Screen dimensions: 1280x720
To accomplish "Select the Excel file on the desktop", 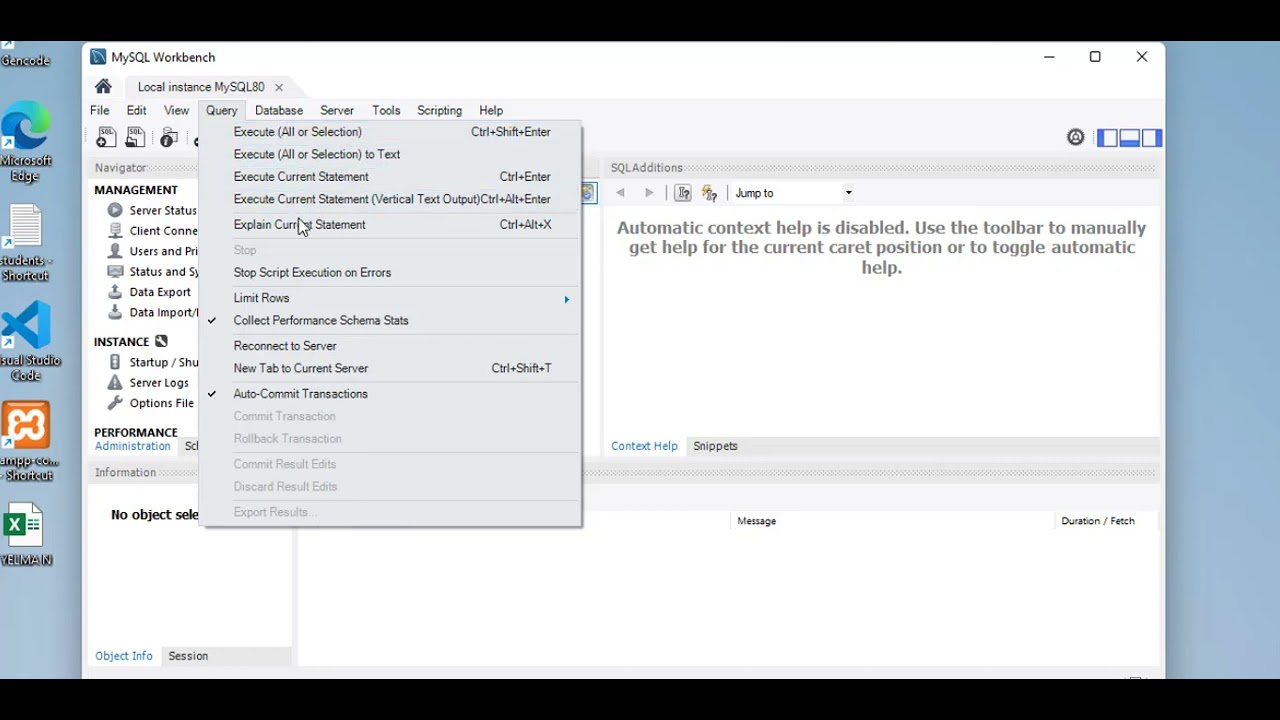I will [x=24, y=534].
